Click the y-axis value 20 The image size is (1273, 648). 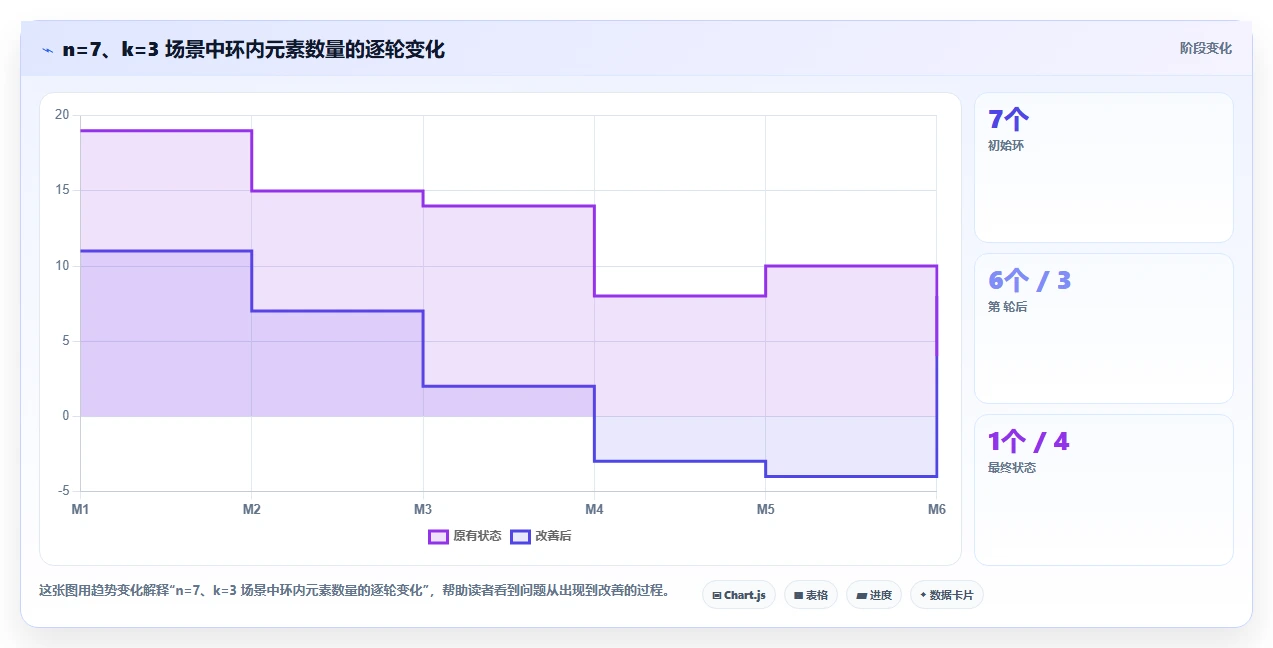(62, 115)
